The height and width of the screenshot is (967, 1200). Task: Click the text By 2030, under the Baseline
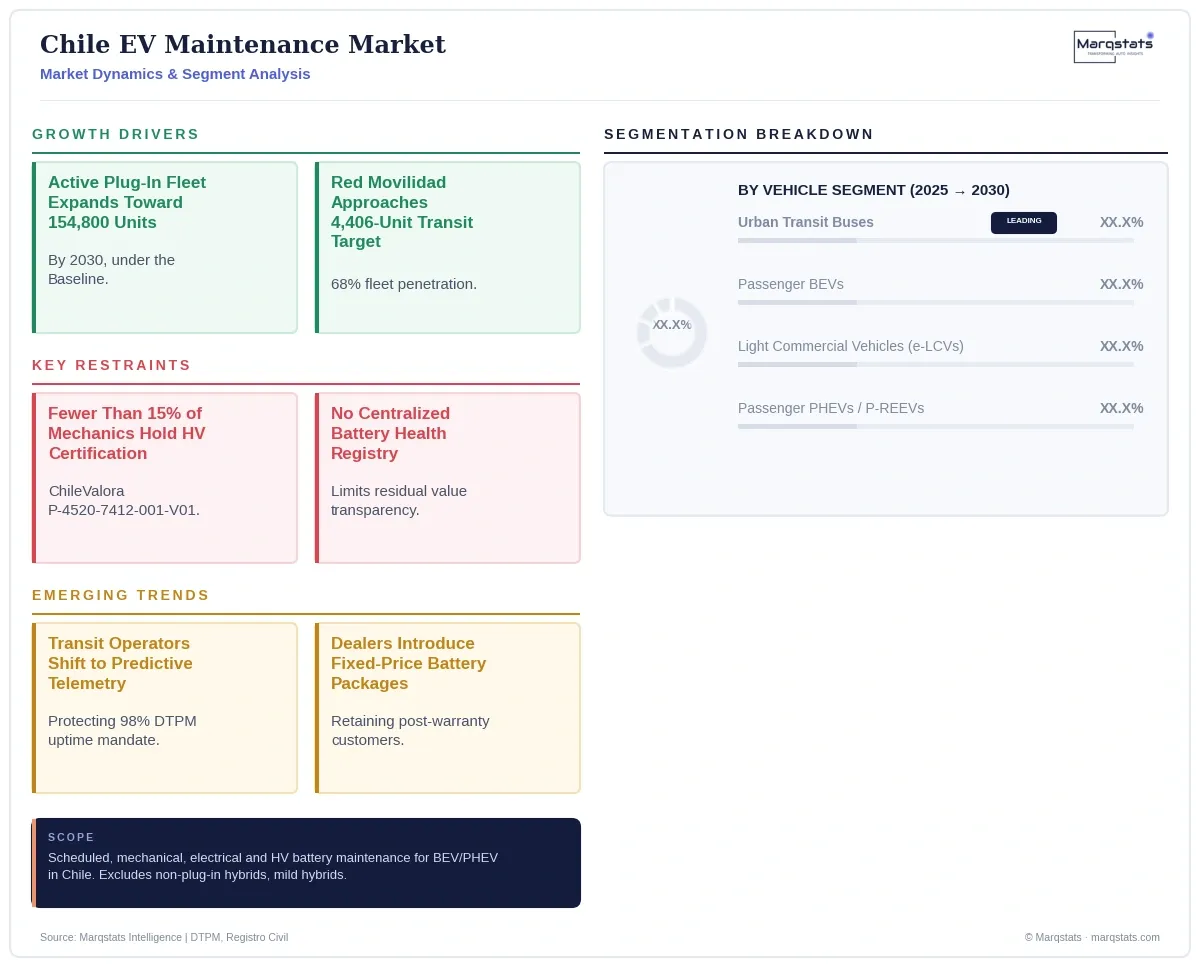coord(112,269)
